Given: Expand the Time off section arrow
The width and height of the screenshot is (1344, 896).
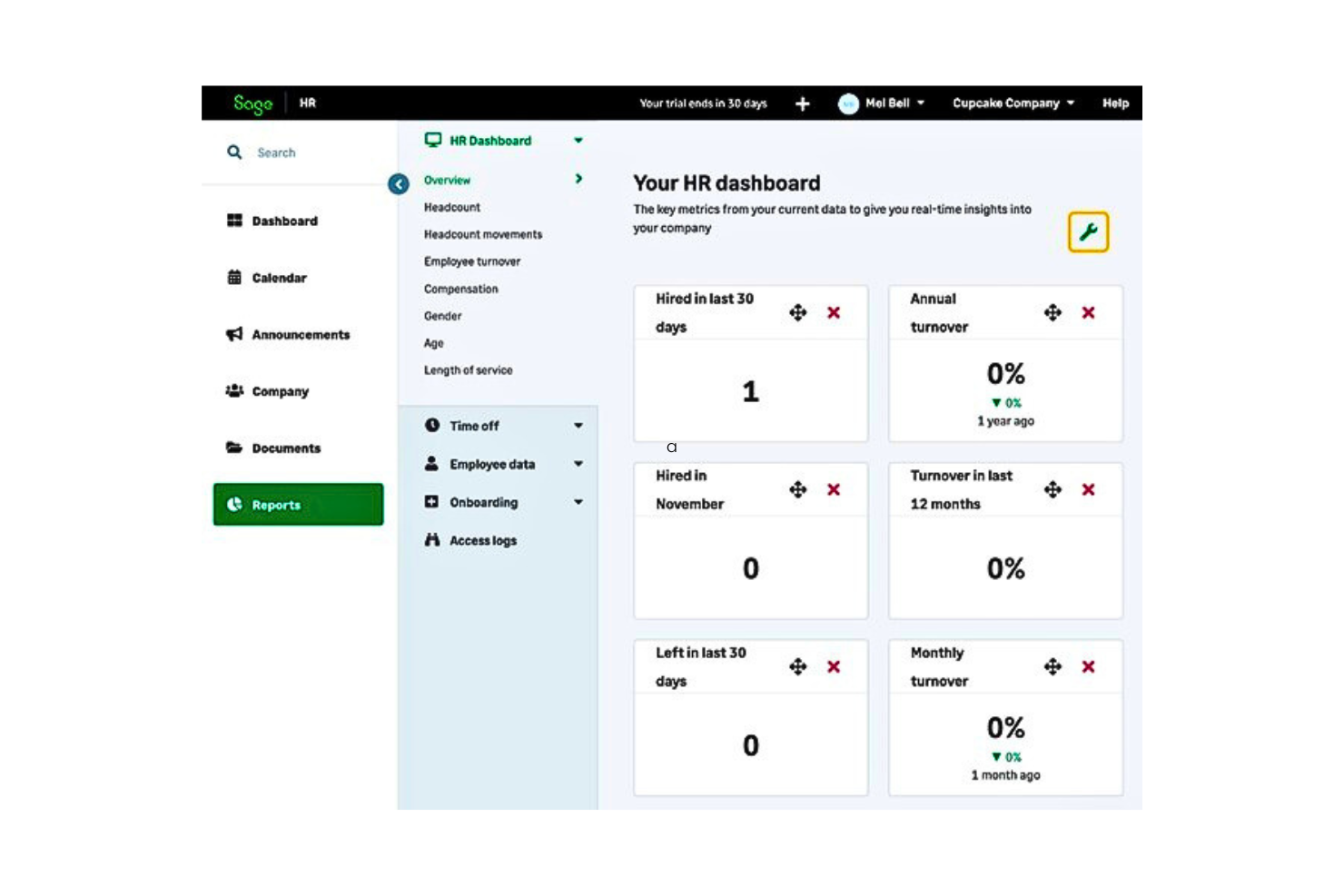Looking at the screenshot, I should (578, 426).
